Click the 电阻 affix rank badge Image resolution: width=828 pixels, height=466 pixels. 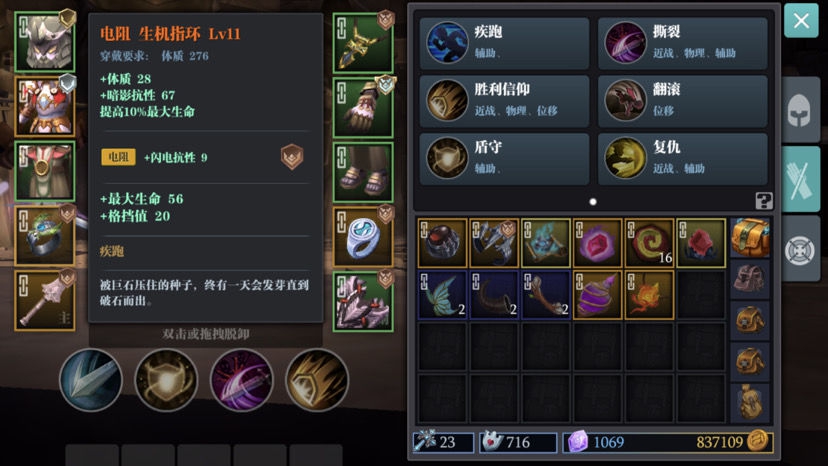291,157
